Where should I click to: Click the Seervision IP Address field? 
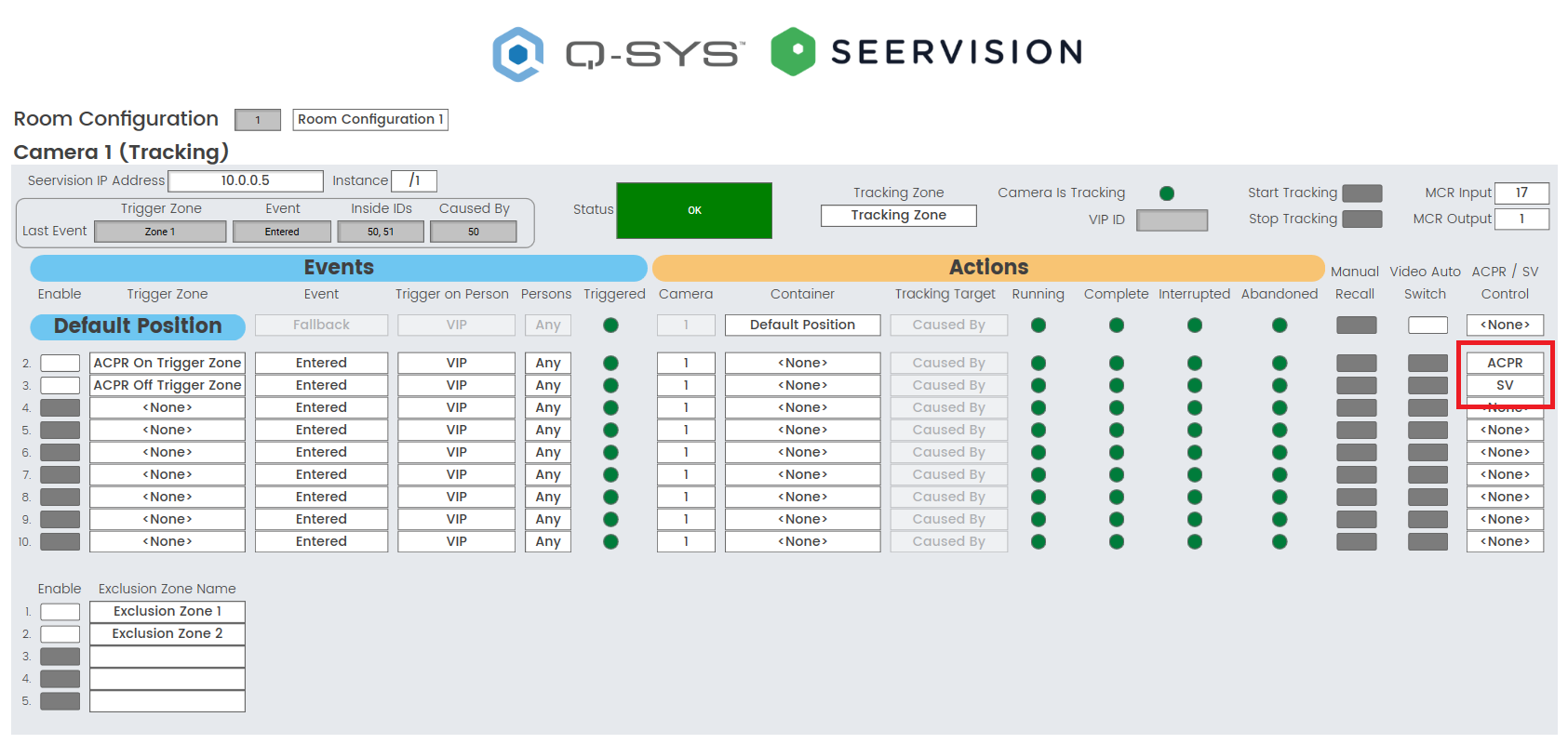pyautogui.click(x=246, y=180)
